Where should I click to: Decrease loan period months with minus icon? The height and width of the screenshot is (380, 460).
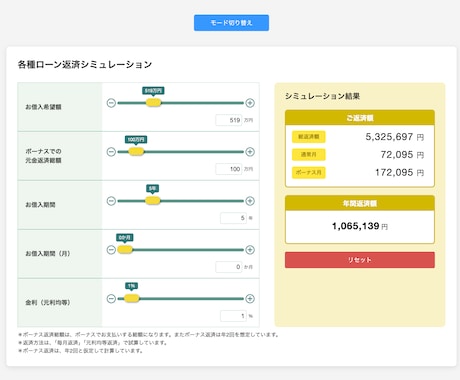click(x=111, y=250)
